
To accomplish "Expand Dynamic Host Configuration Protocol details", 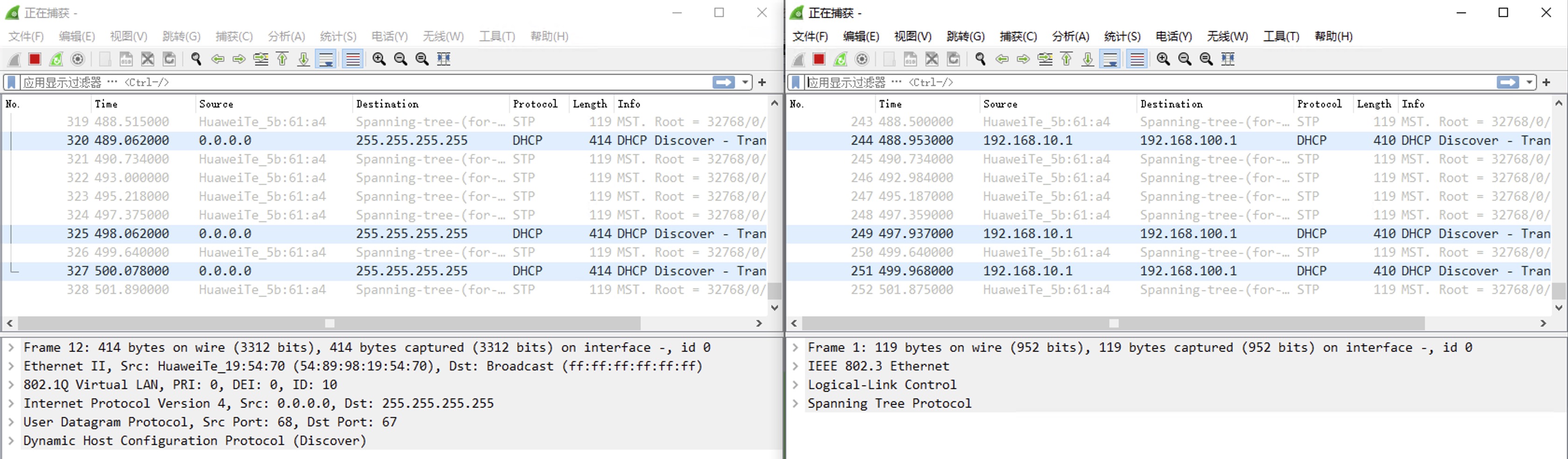I will [x=11, y=441].
